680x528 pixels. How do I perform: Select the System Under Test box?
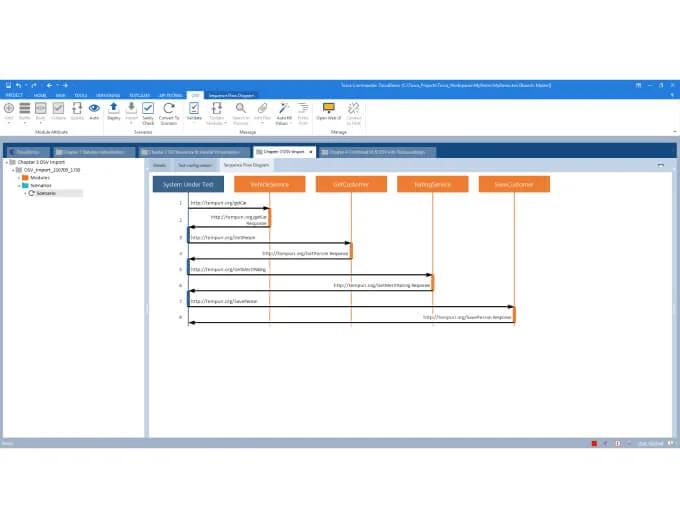(x=188, y=184)
